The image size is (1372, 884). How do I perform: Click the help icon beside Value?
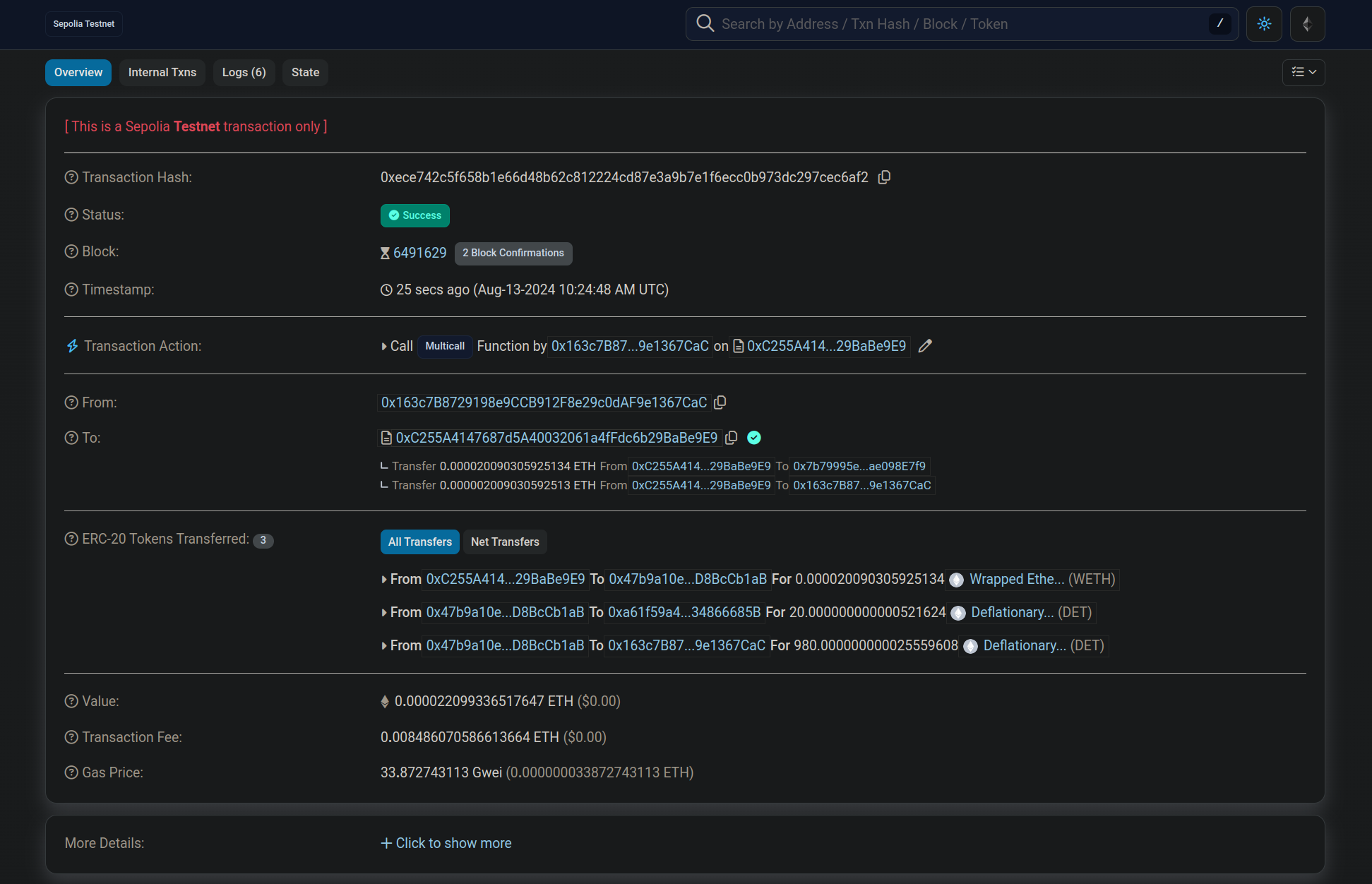click(x=71, y=701)
